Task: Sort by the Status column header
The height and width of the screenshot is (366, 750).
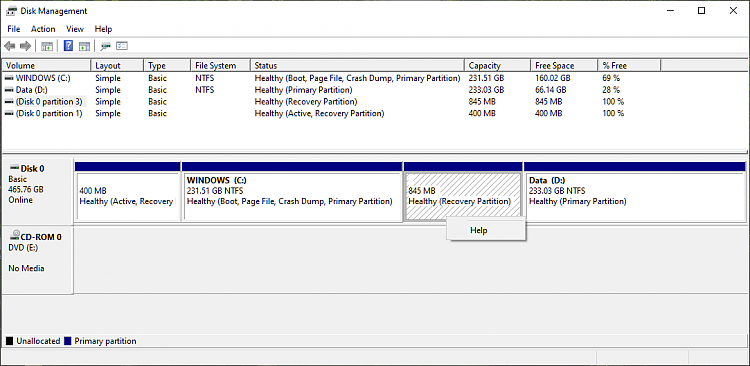Action: coord(357,66)
